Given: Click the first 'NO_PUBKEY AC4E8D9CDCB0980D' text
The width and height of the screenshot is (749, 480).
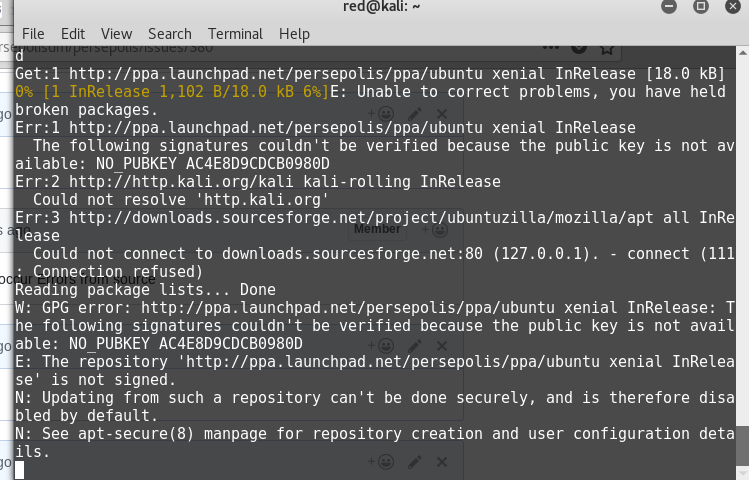Looking at the screenshot, I should (213, 164).
